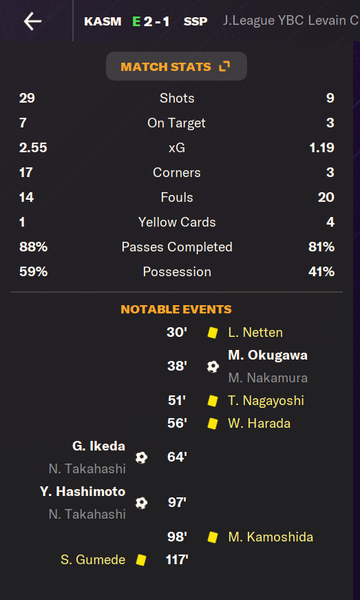Open Y. Hashimoto's player profile

[x=83, y=492]
